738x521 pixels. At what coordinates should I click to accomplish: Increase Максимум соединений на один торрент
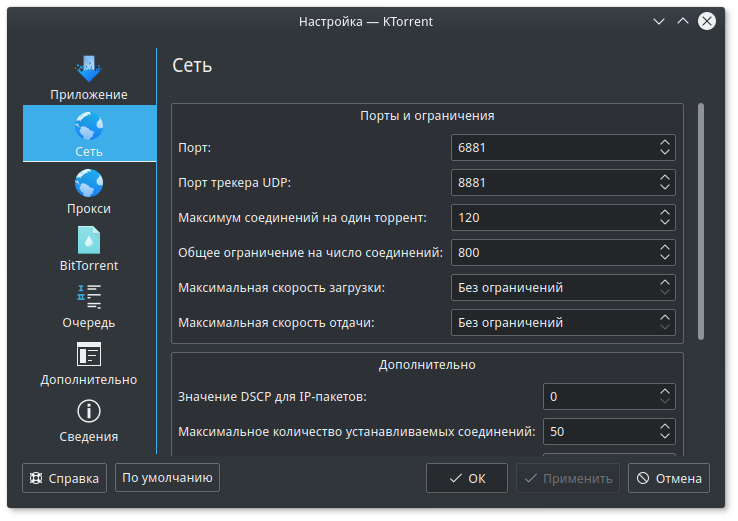pos(665,213)
